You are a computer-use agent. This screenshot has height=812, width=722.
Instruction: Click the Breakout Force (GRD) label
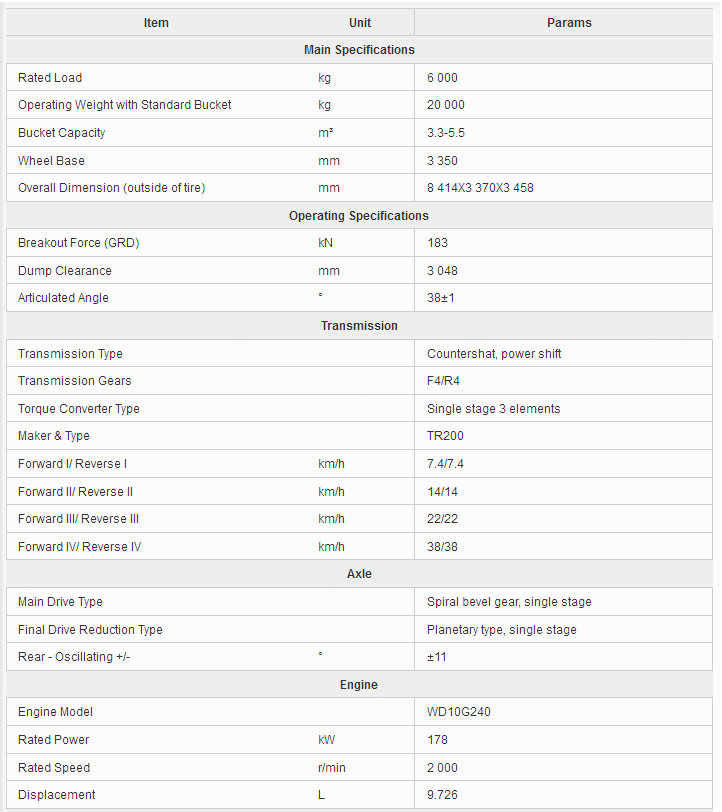coord(78,243)
